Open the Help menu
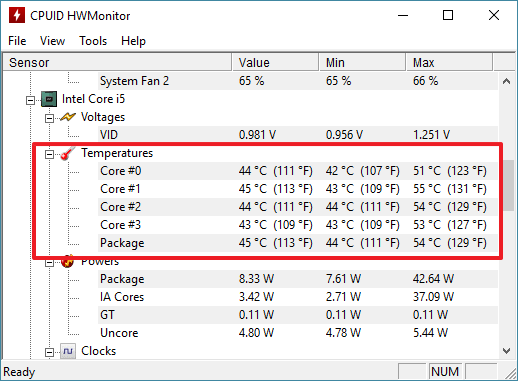This screenshot has height=381, width=518. click(133, 41)
